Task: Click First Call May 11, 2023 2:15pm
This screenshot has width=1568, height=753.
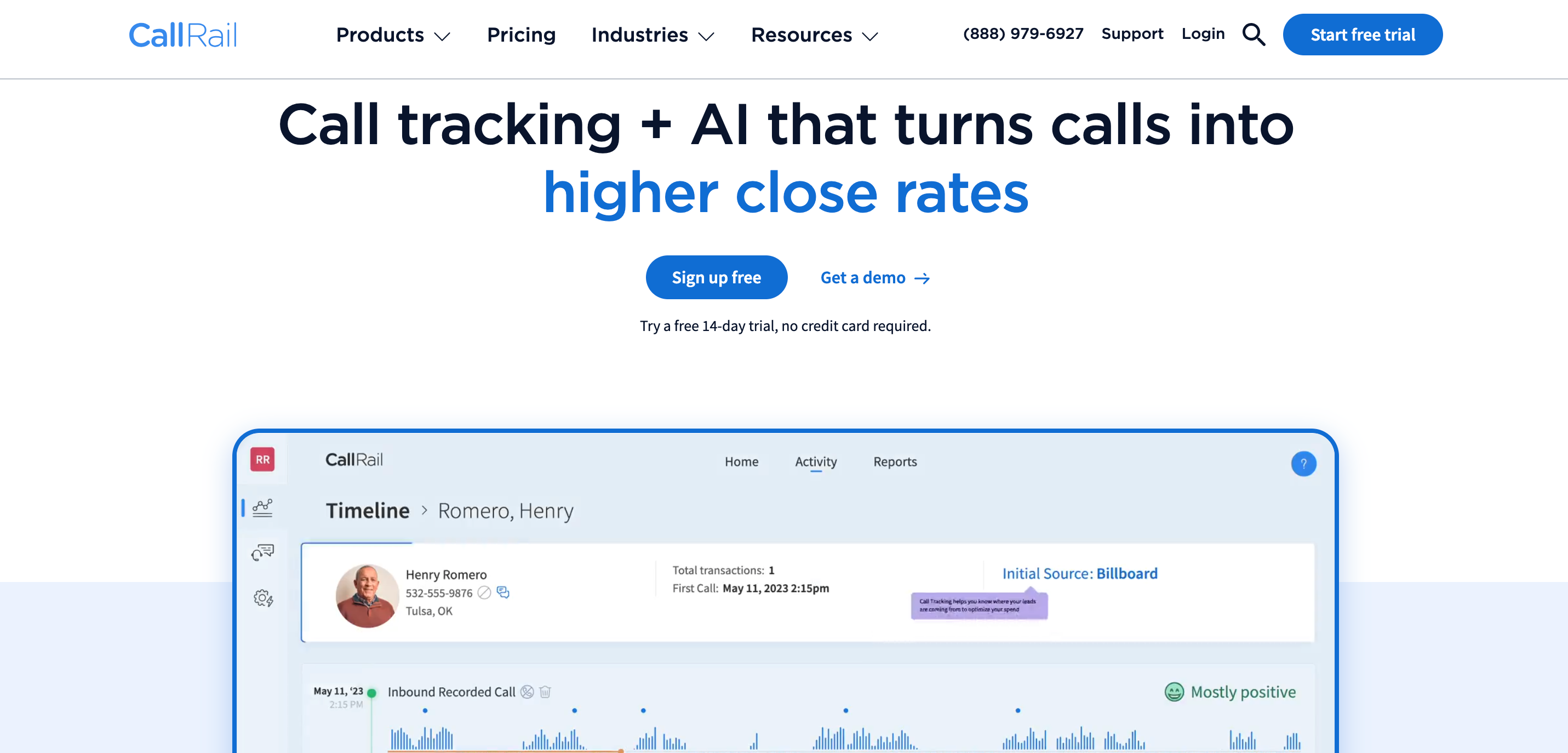Action: click(750, 589)
